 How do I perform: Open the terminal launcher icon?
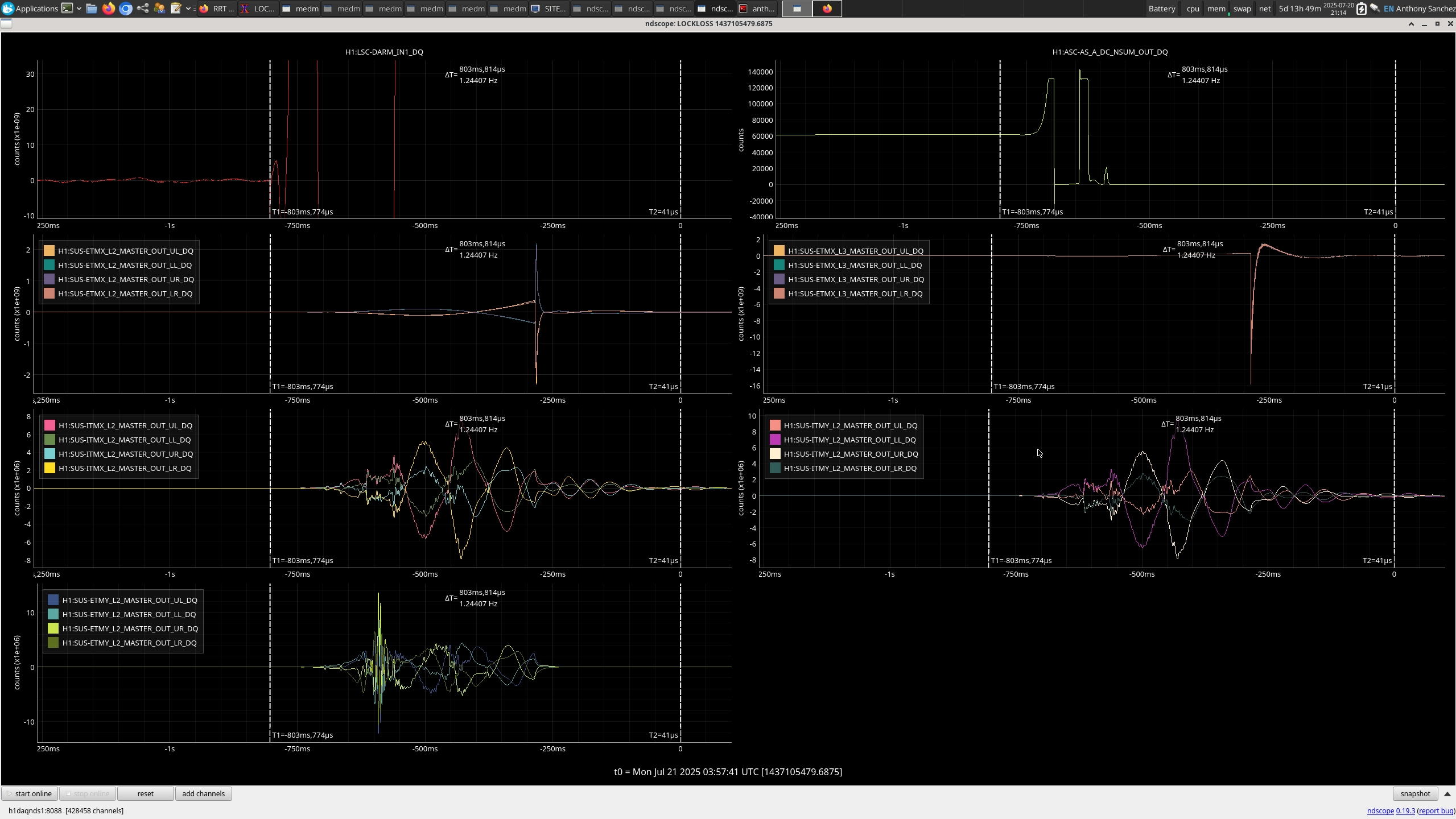pyautogui.click(x=67, y=9)
